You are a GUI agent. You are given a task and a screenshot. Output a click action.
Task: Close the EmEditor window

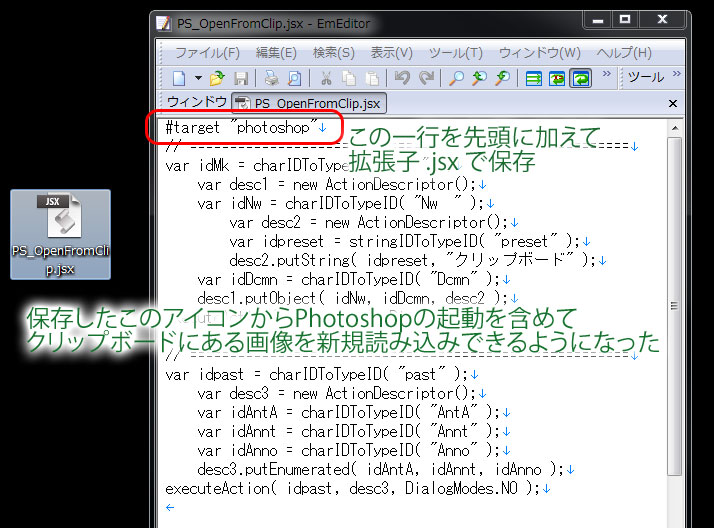[663, 20]
